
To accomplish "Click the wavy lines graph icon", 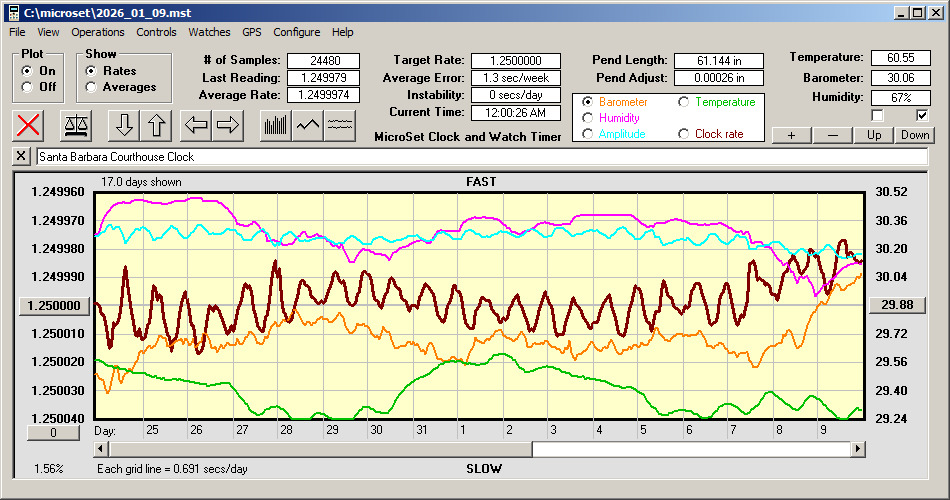I will point(340,125).
